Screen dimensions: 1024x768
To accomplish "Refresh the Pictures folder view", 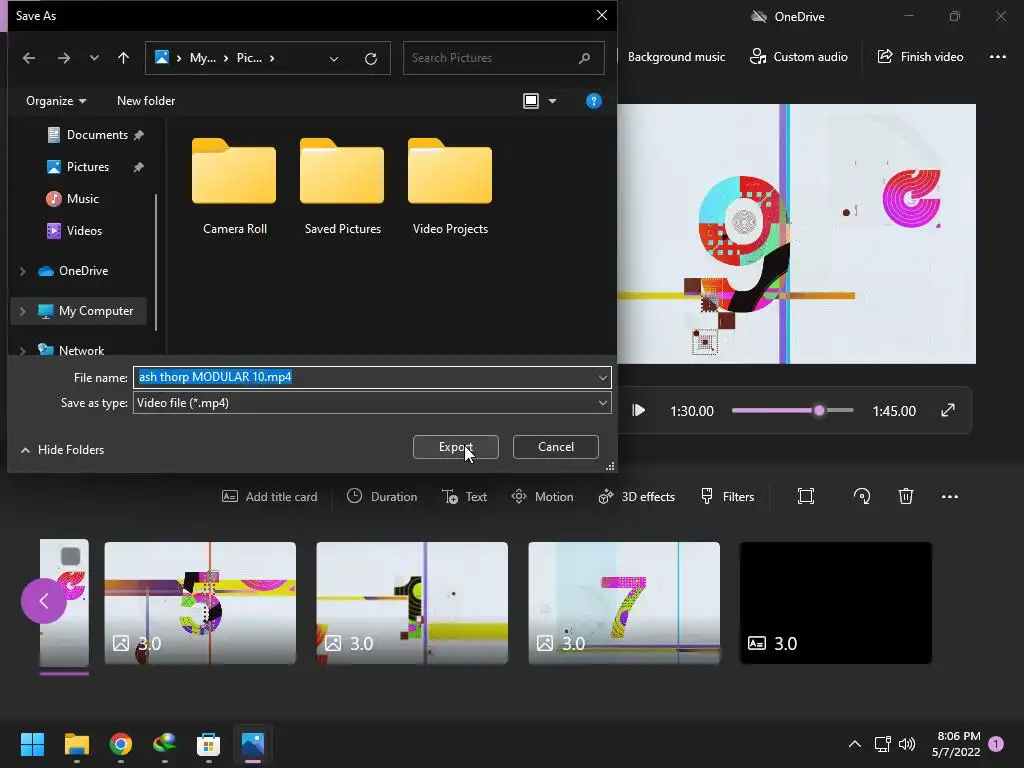I will coord(371,59).
